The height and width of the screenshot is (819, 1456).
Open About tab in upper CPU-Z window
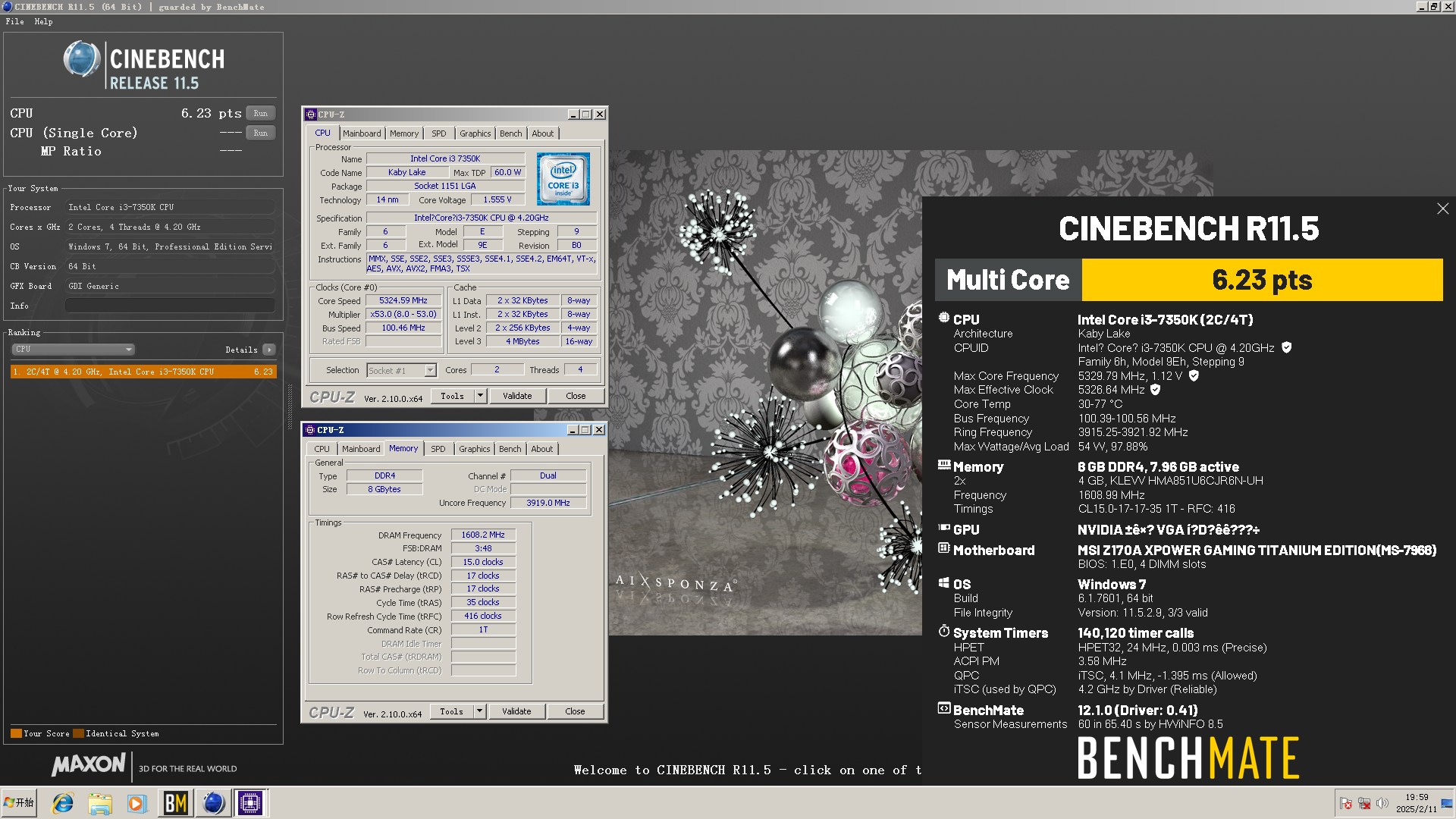(542, 133)
